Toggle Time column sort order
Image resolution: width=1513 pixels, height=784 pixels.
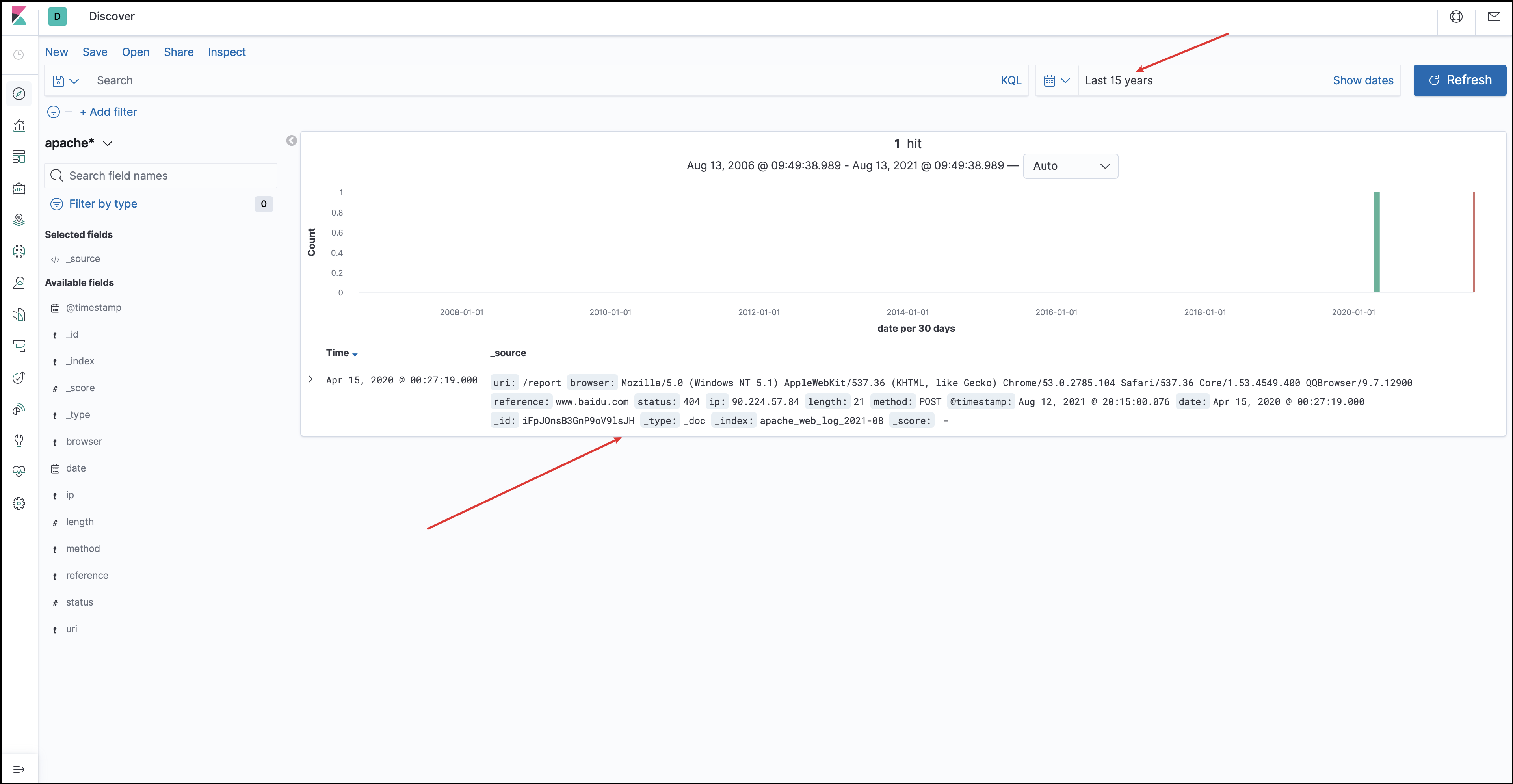355,354
